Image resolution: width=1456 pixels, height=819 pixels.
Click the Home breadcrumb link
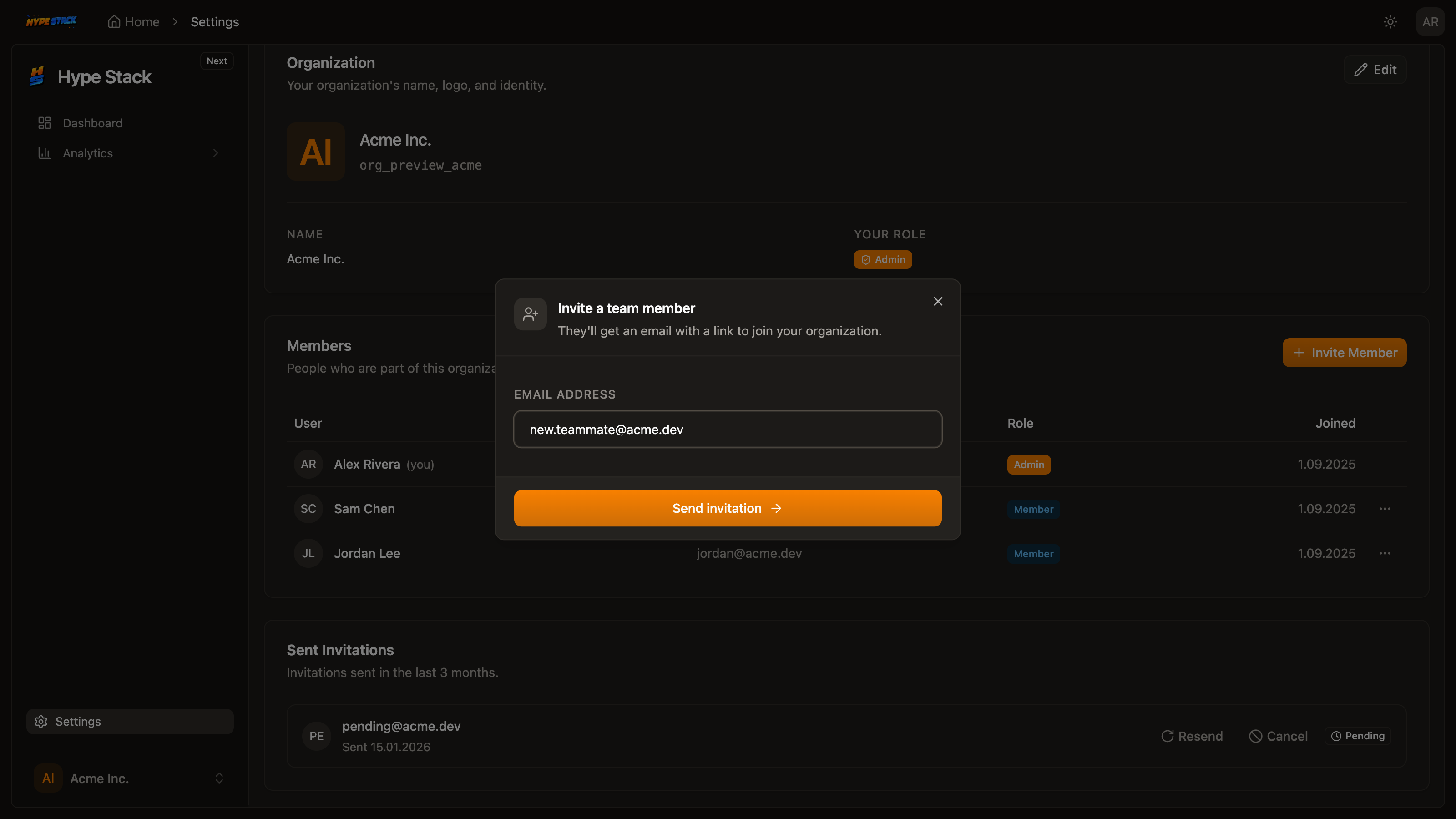[134, 21]
